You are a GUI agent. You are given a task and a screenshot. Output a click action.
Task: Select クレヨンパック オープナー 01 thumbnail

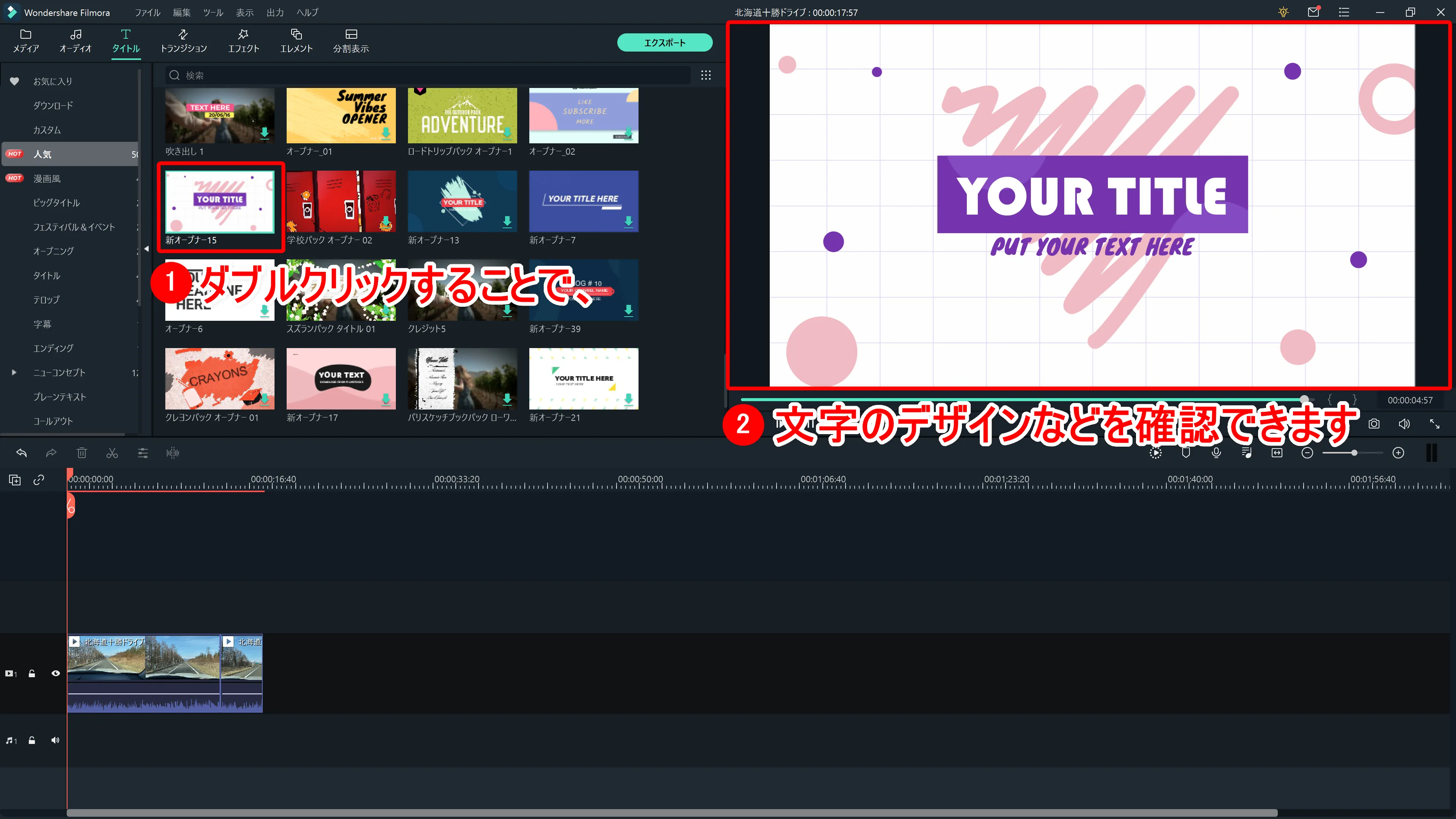pos(220,379)
